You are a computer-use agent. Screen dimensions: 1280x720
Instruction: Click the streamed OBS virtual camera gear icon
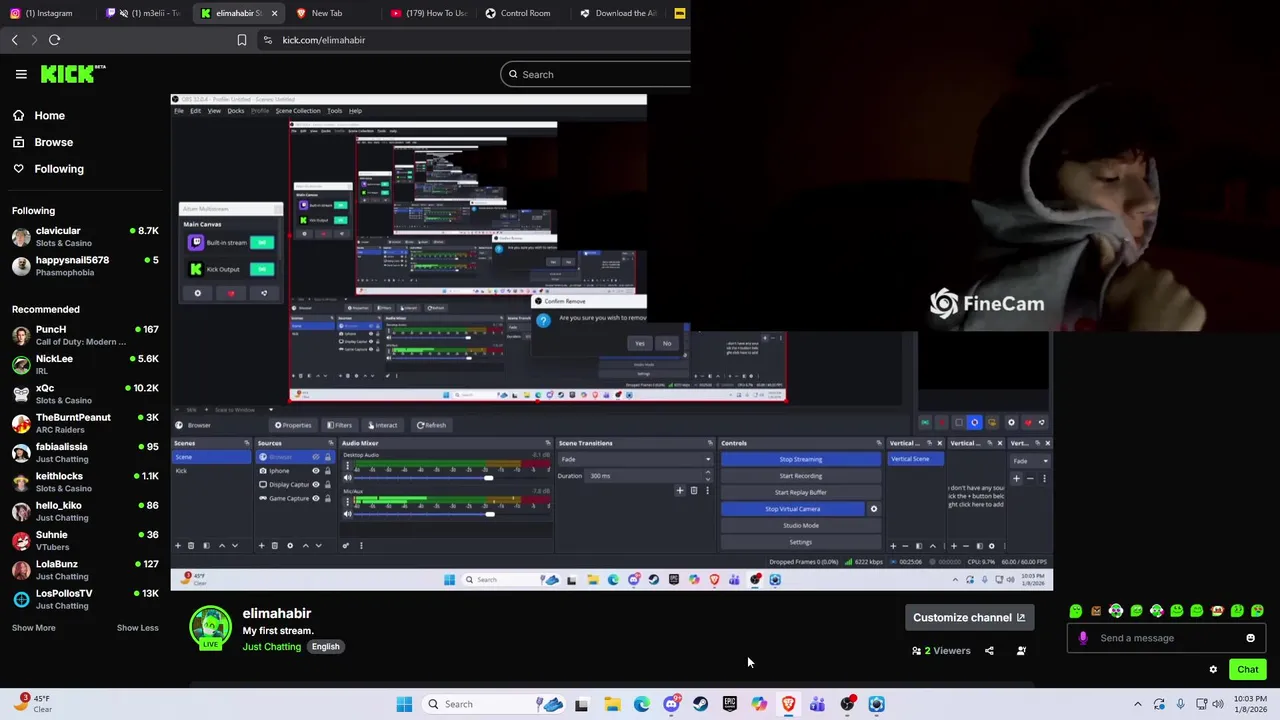pyautogui.click(x=873, y=509)
